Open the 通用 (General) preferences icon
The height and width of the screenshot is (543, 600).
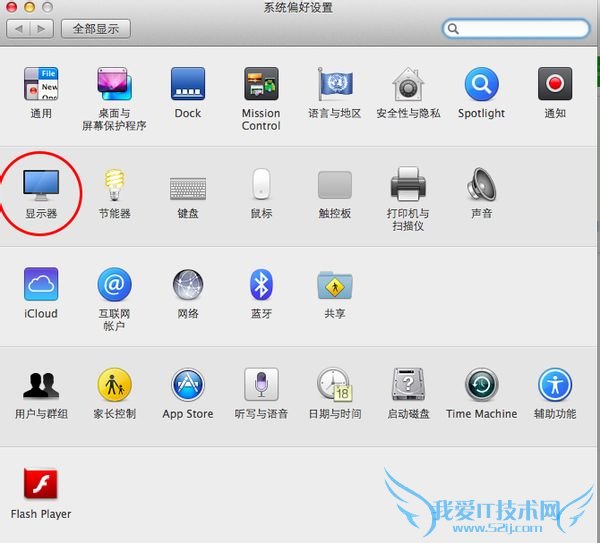pos(41,84)
